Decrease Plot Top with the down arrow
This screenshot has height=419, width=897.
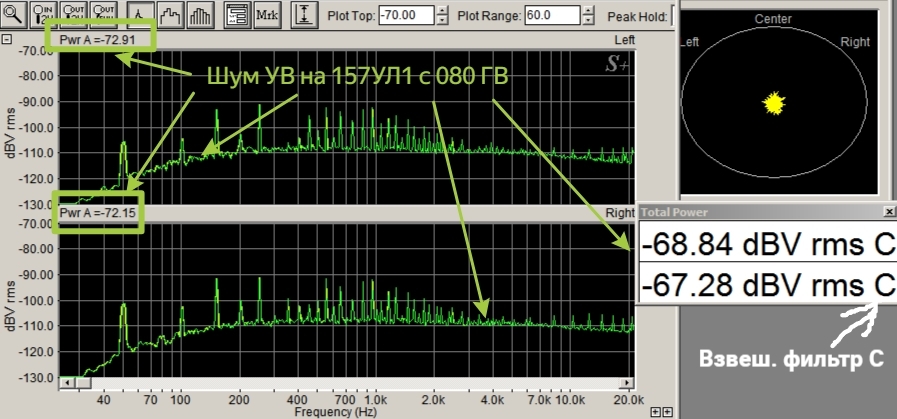coord(442,20)
